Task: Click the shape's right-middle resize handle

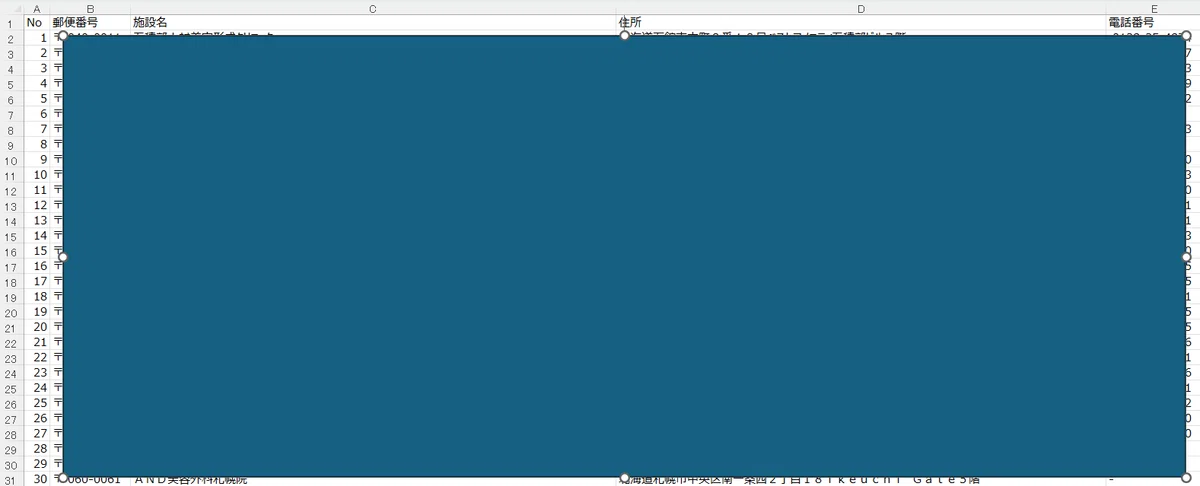Action: click(x=1186, y=257)
